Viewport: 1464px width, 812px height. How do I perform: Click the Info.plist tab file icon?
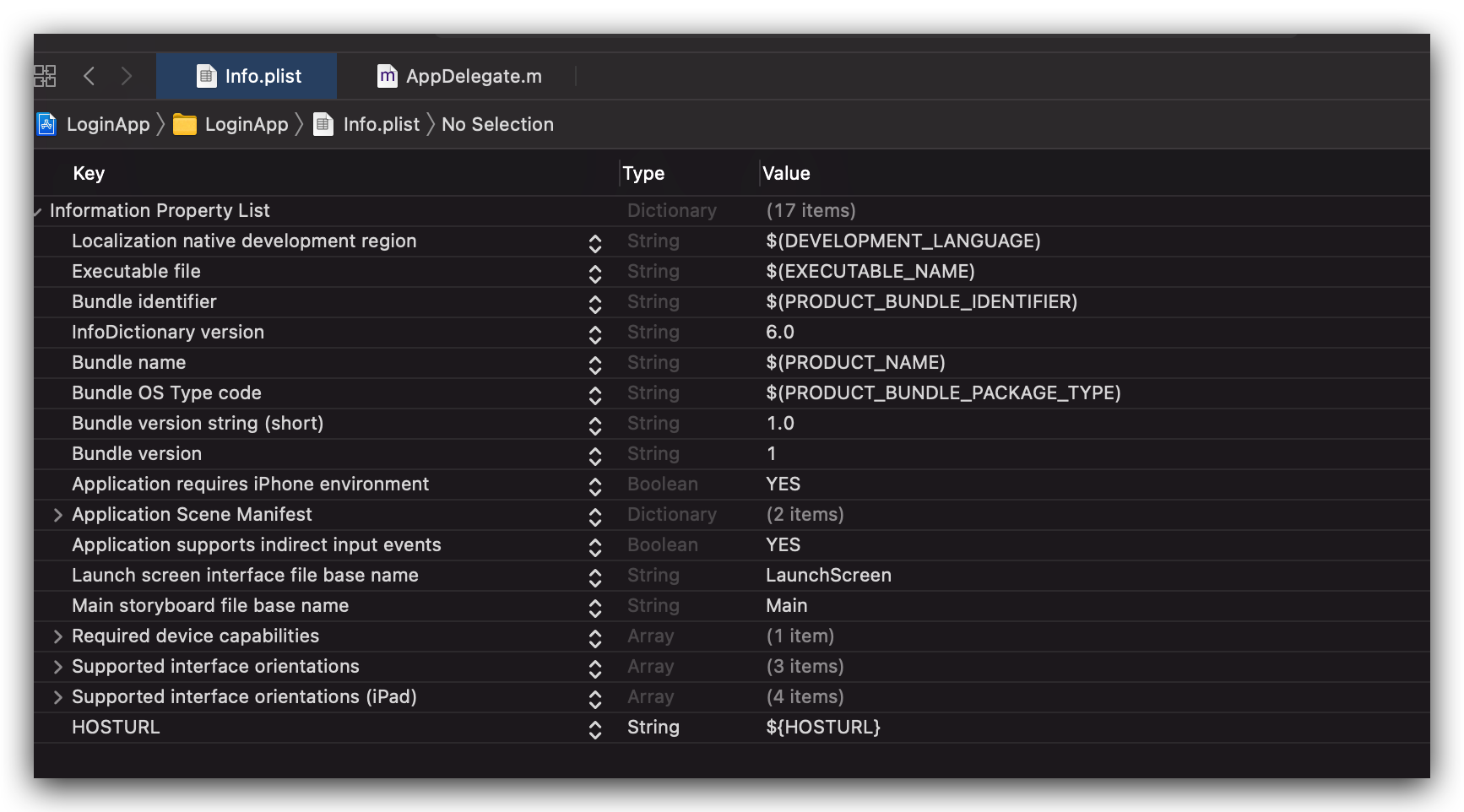207,76
